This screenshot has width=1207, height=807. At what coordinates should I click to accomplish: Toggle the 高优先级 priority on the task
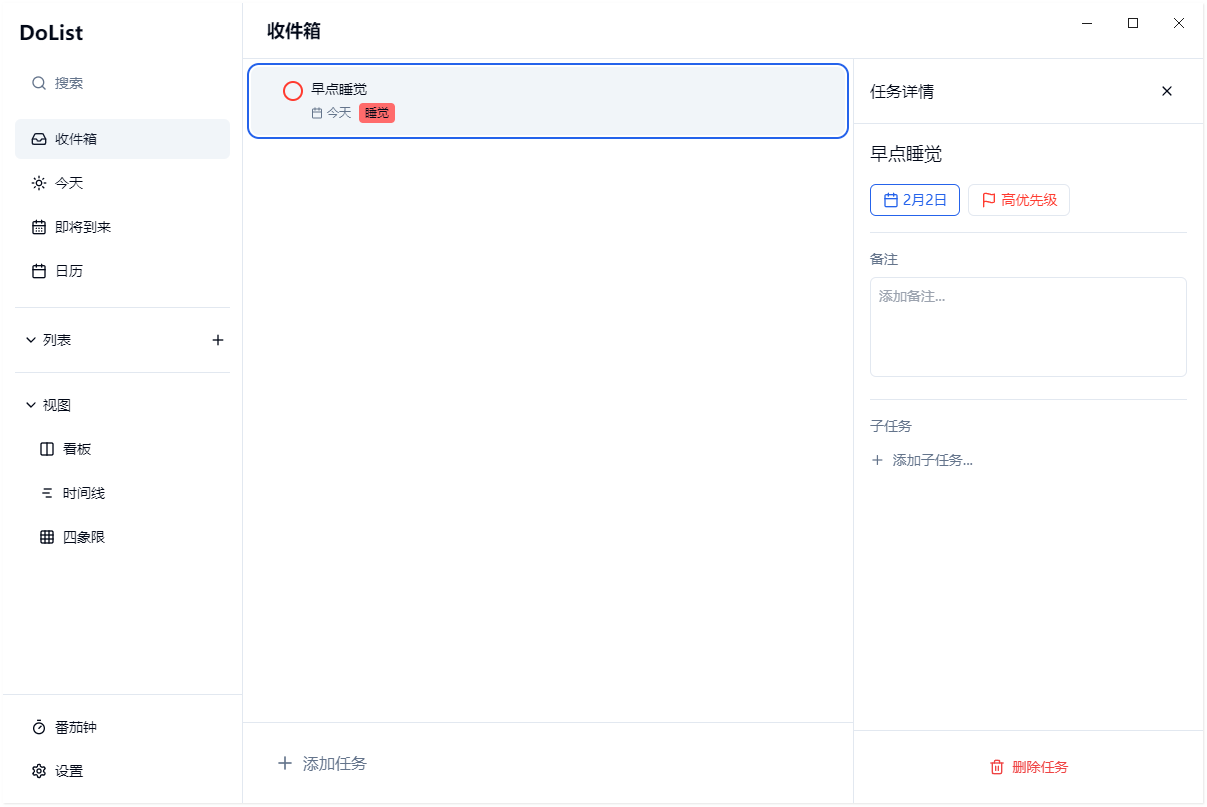(1018, 199)
